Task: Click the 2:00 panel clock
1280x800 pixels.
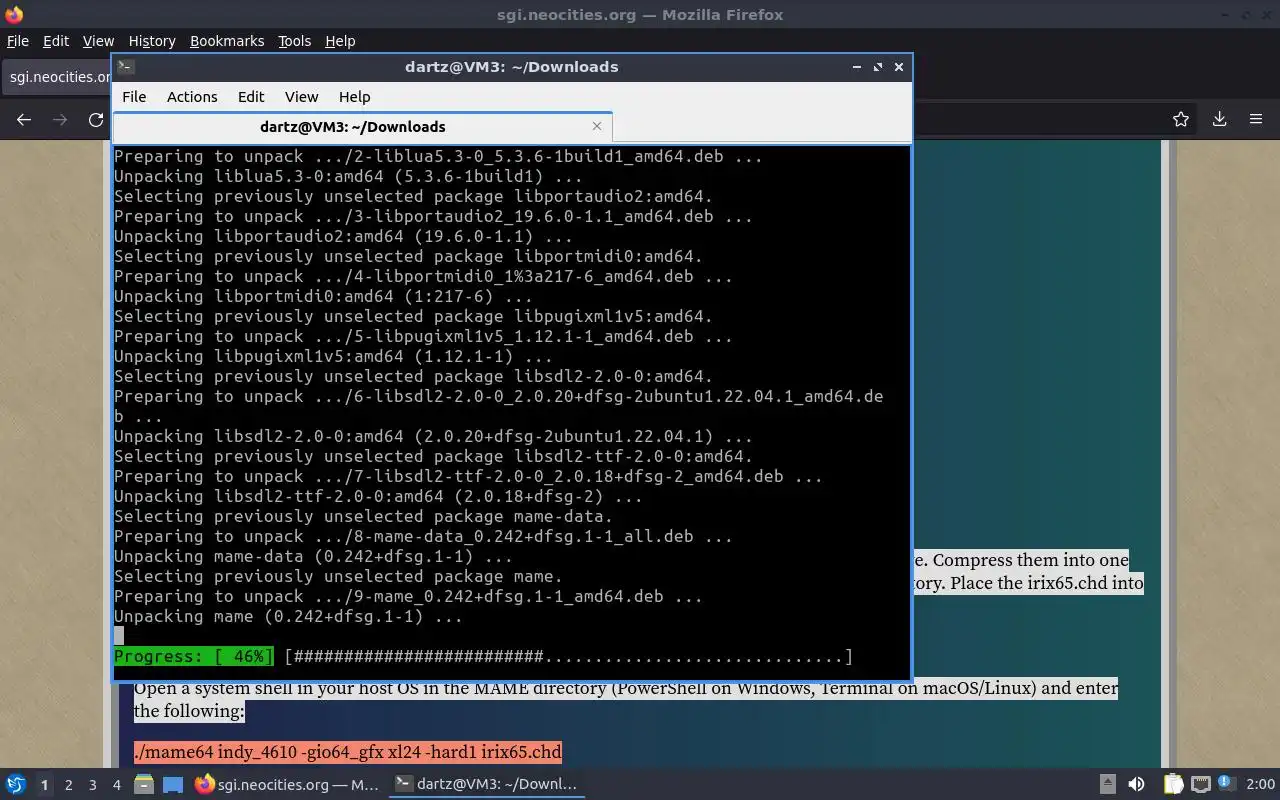Action: point(1260,785)
